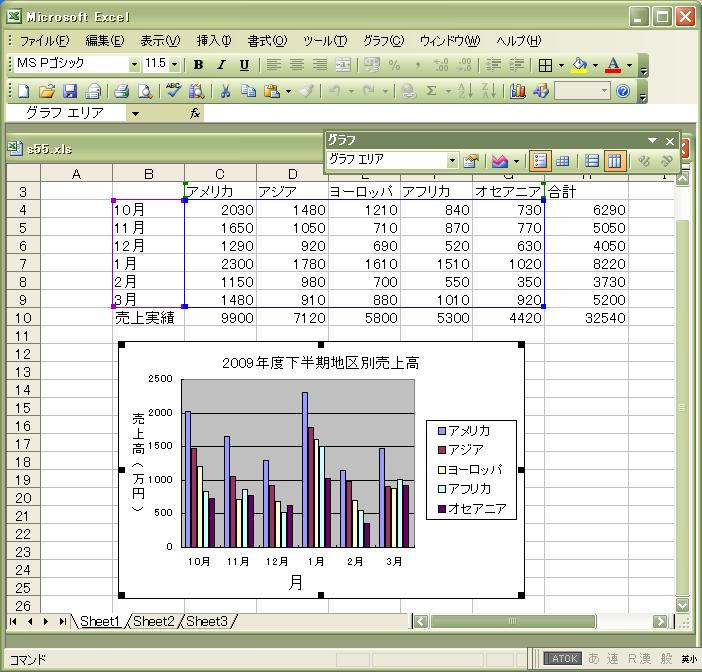Expand the font name dropdown
This screenshot has height=672, width=702.
pos(134,65)
